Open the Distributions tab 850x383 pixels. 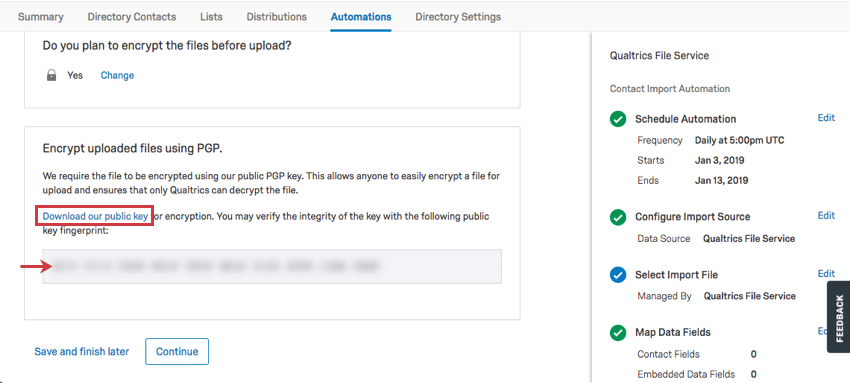(276, 17)
